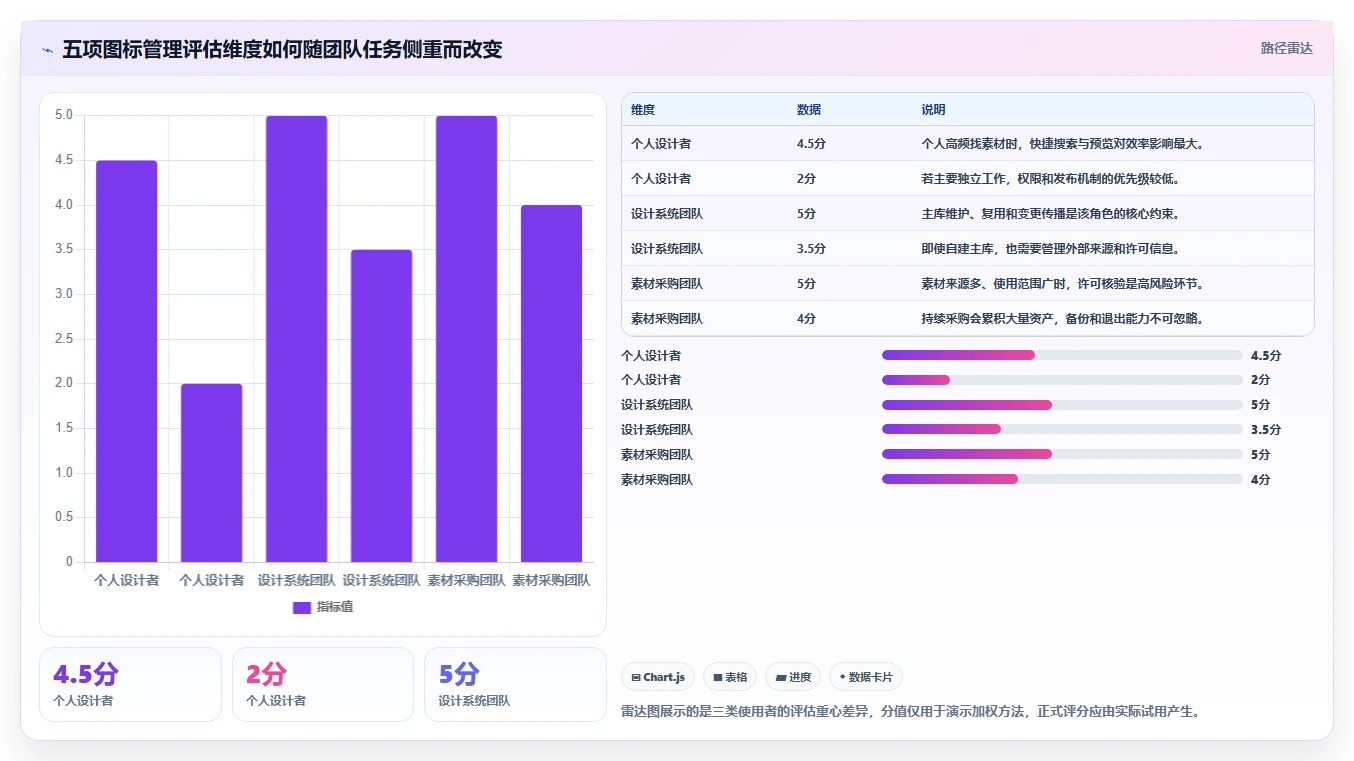1354x761 pixels.
Task: Click the small blue icon before the page title
Action: (x=47, y=50)
